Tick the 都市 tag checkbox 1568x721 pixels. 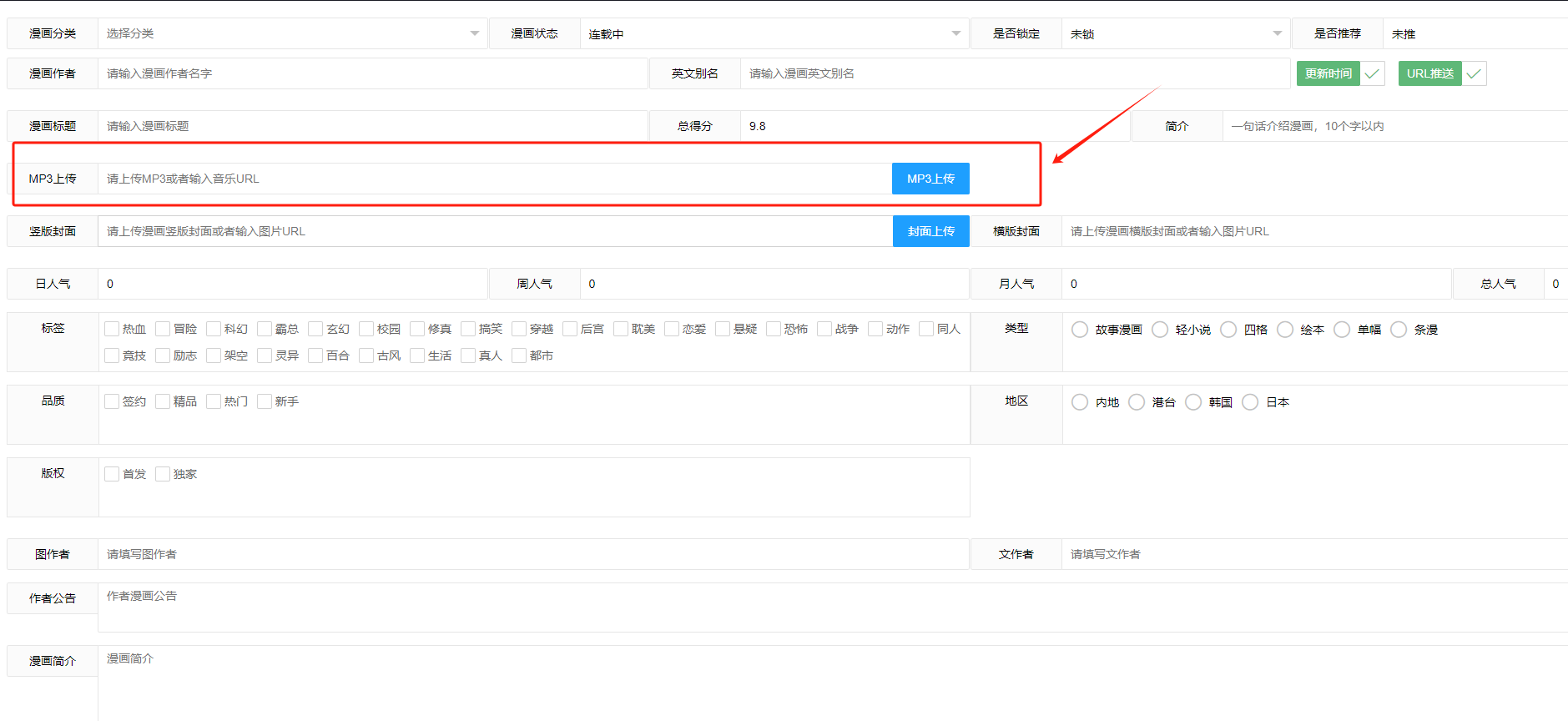pyautogui.click(x=519, y=355)
